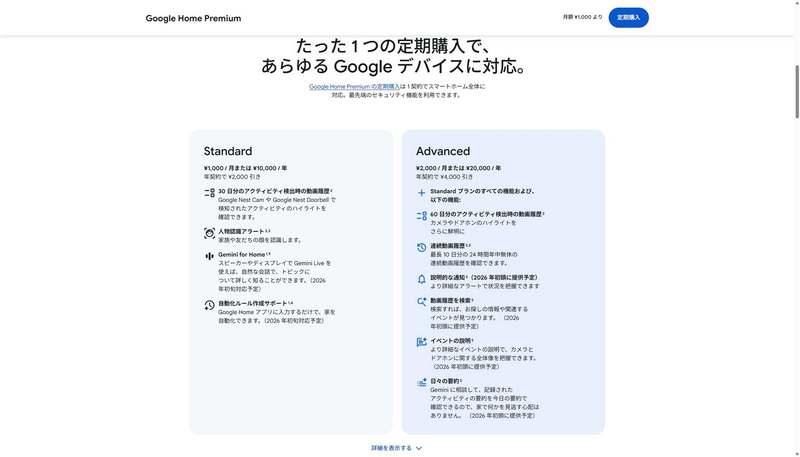Click the chevron next to 詳細を表示する
Screen dimensions: 800x457
coord(419,448)
